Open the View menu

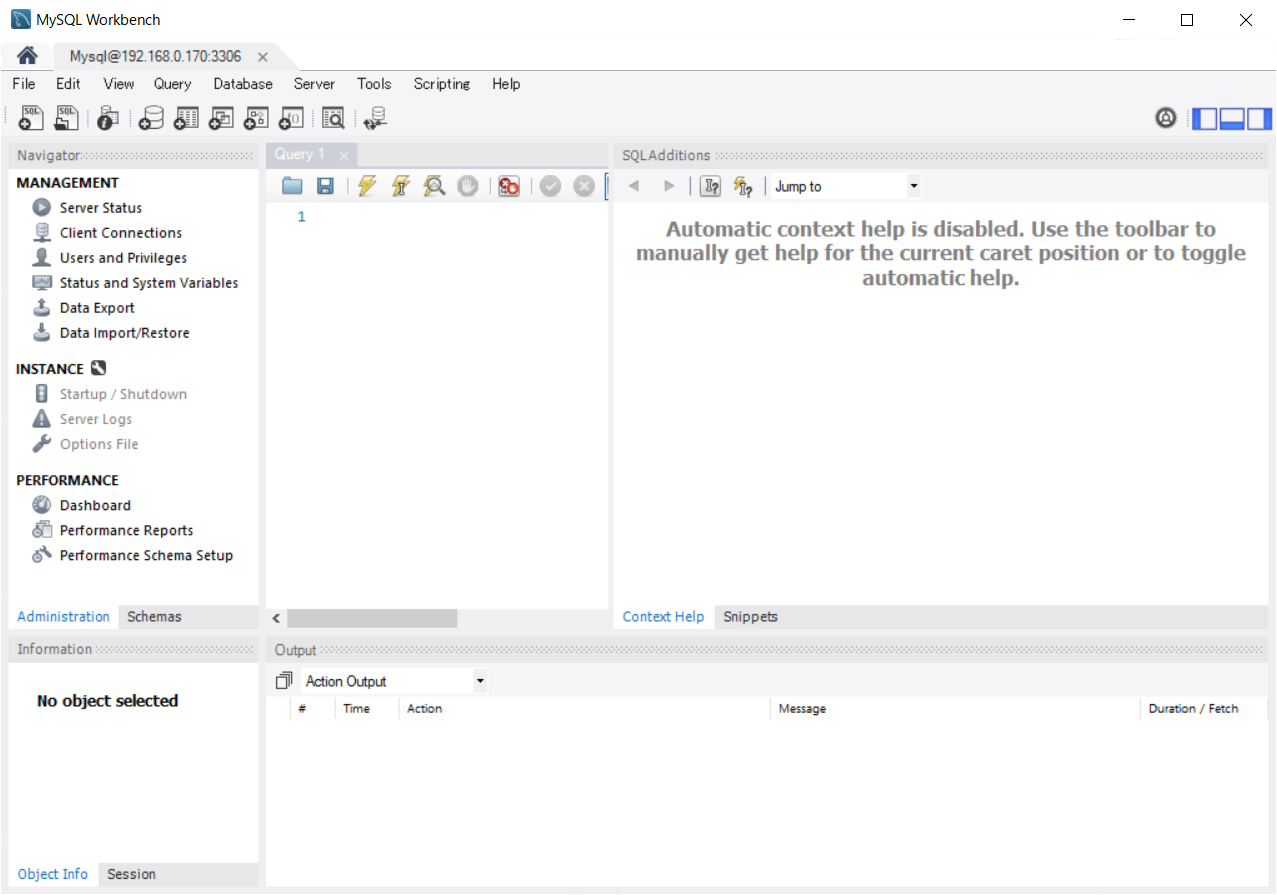click(119, 84)
